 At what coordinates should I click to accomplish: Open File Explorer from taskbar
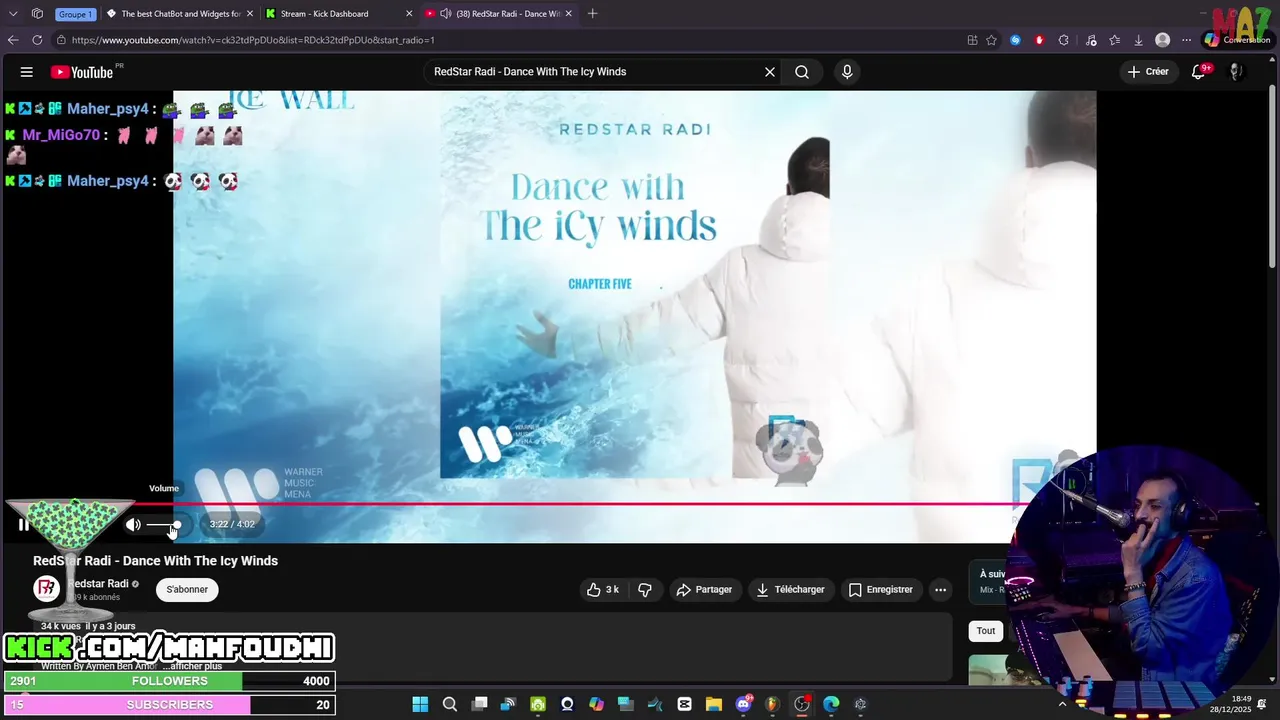click(x=714, y=704)
